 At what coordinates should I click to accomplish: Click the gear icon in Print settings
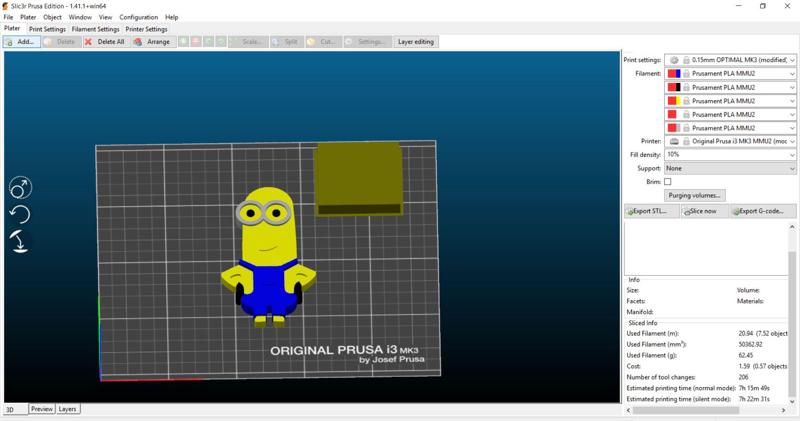click(674, 60)
